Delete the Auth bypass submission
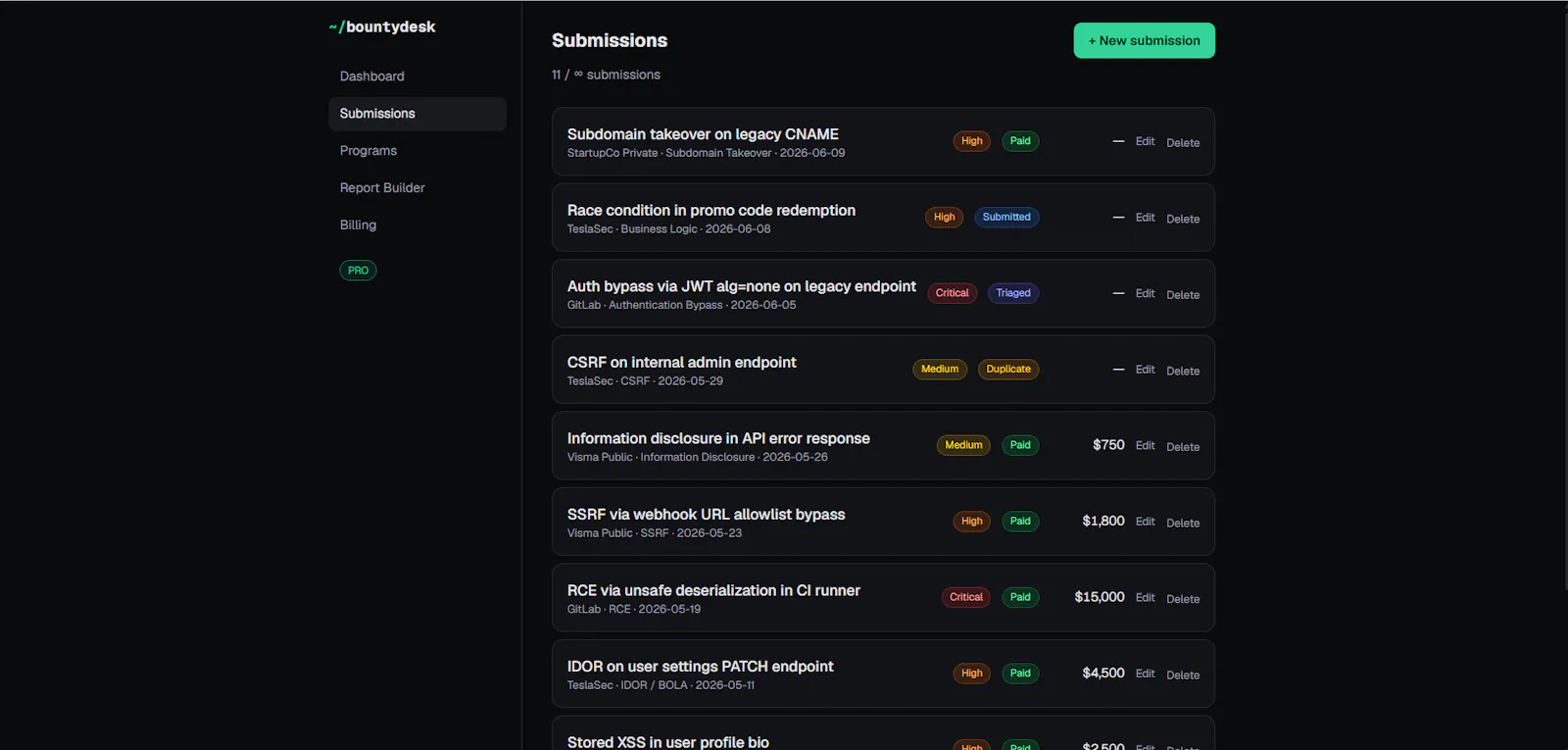 tap(1183, 295)
